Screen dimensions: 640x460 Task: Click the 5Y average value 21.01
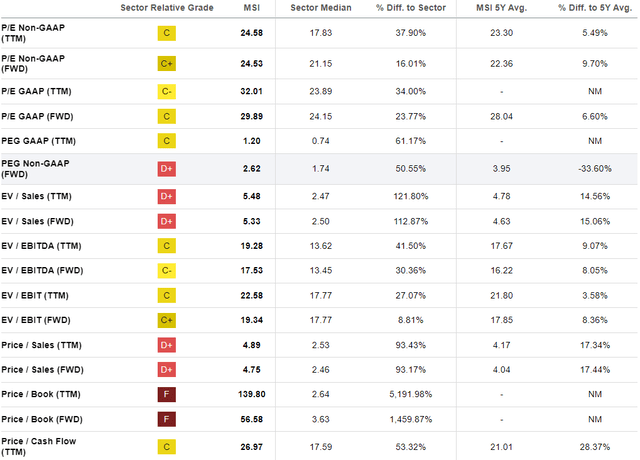click(501, 447)
